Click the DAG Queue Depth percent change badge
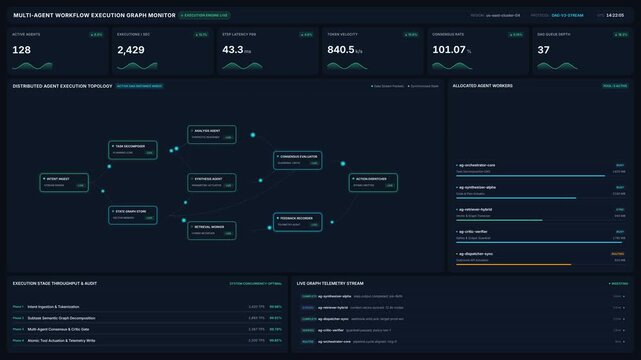Screen dimensions: 641x360 point(621,35)
